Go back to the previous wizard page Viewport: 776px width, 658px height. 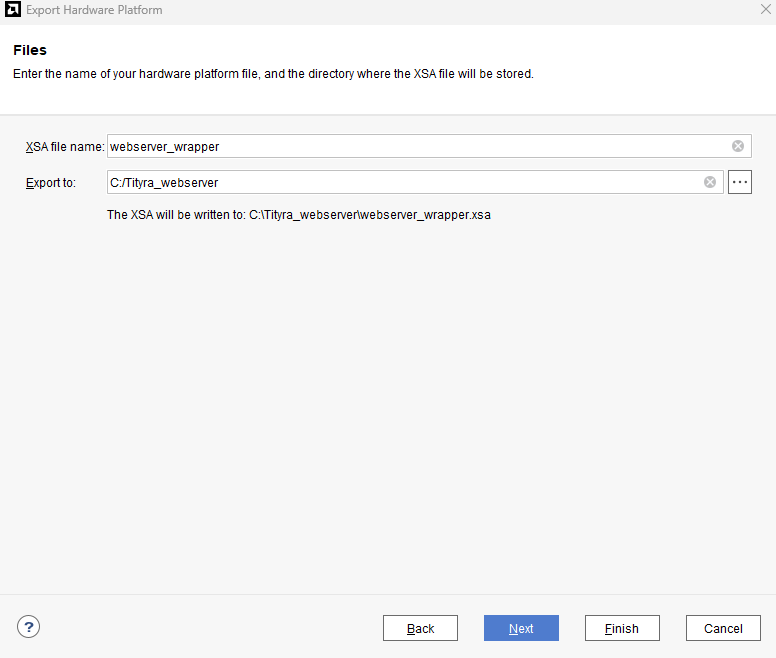[420, 628]
